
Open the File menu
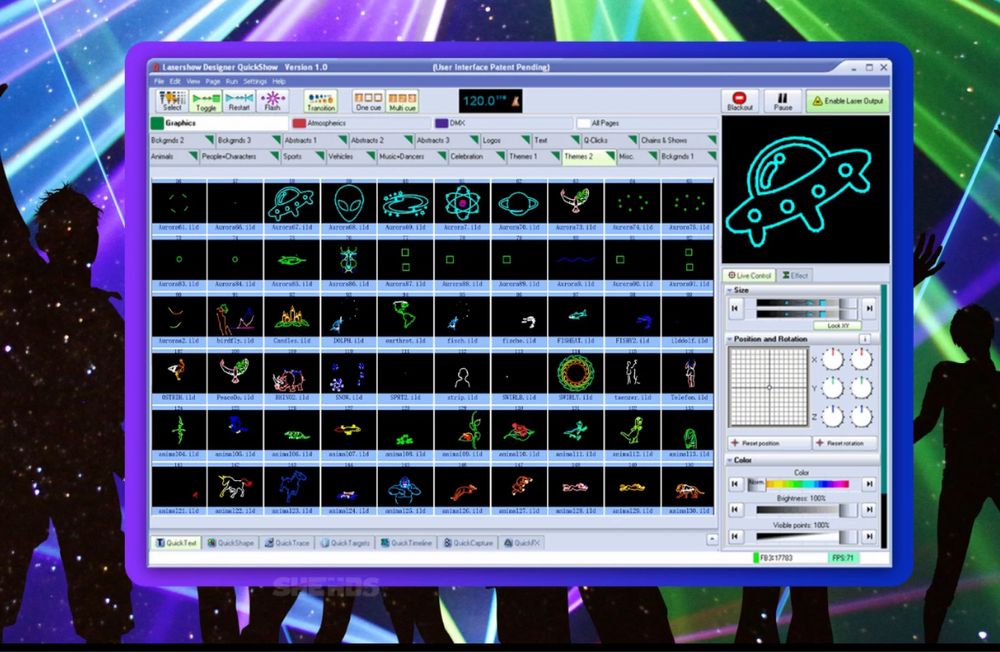(159, 82)
